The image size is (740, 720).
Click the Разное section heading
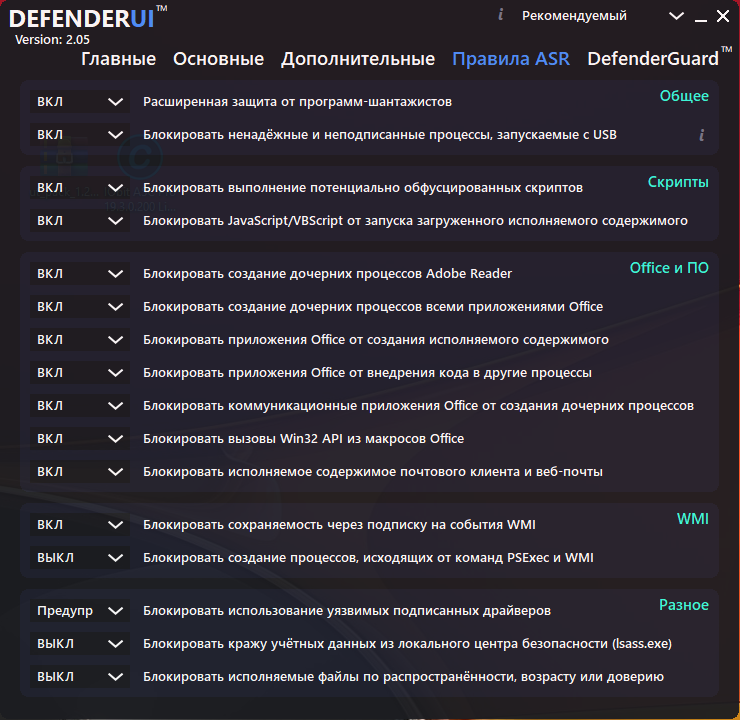tap(684, 605)
